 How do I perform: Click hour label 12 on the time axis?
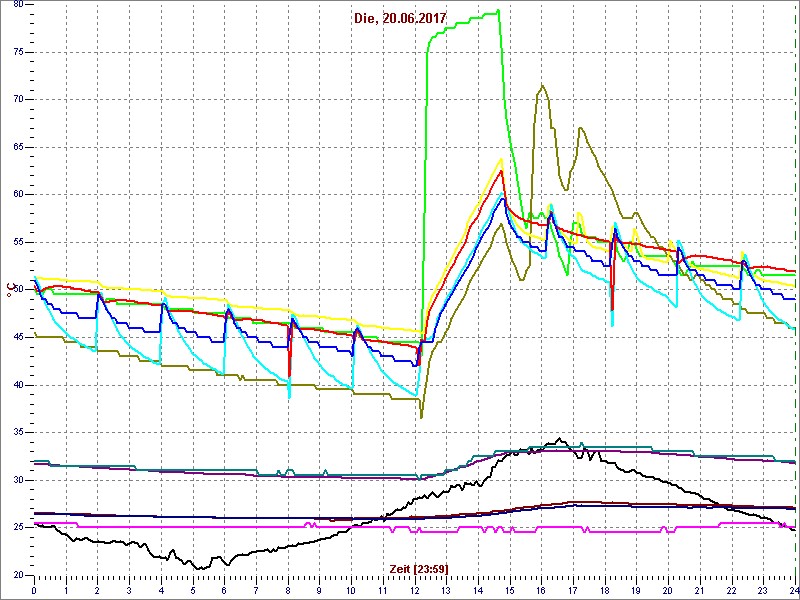[415, 591]
